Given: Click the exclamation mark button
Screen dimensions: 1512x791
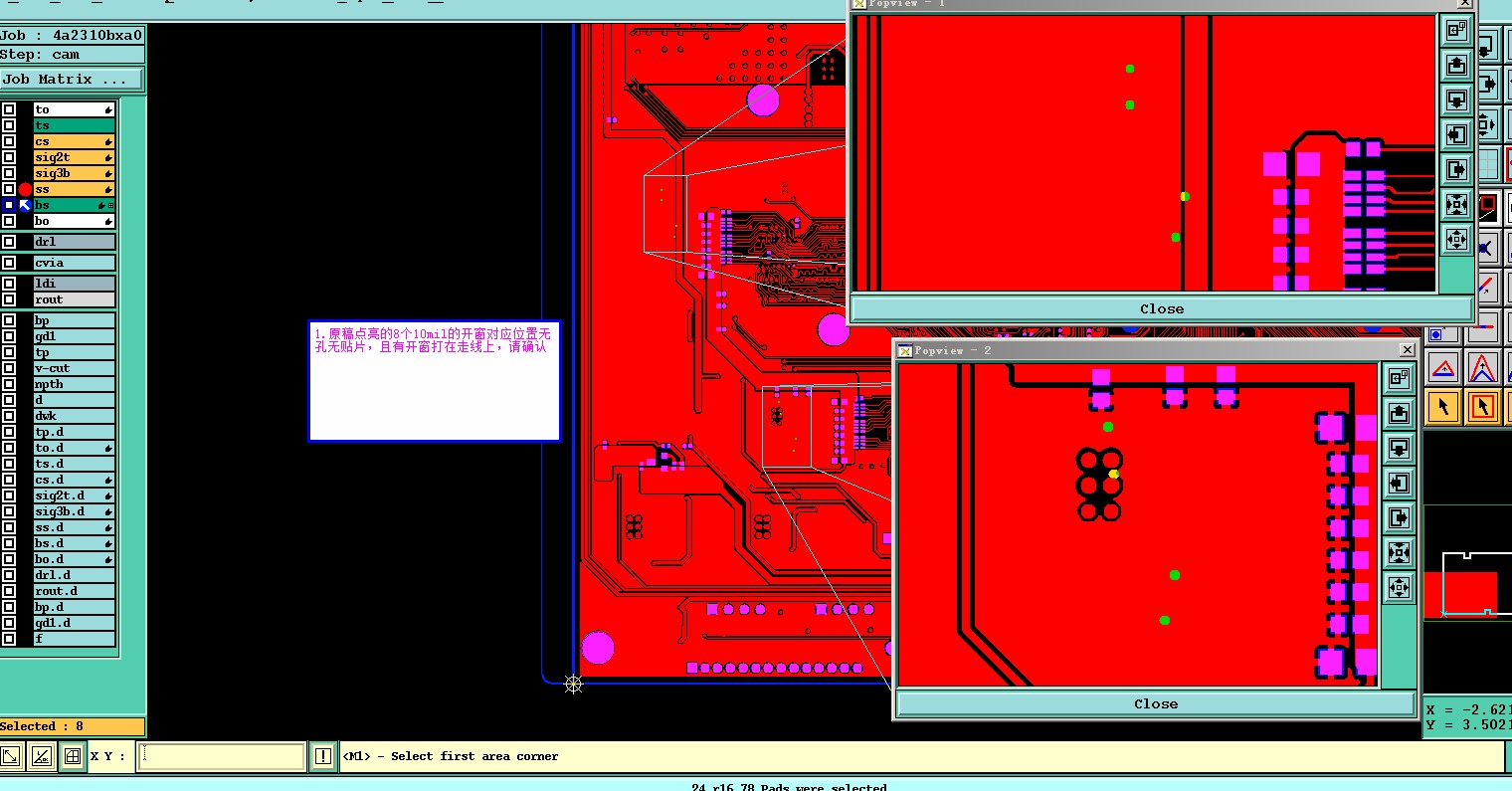Looking at the screenshot, I should [x=323, y=756].
